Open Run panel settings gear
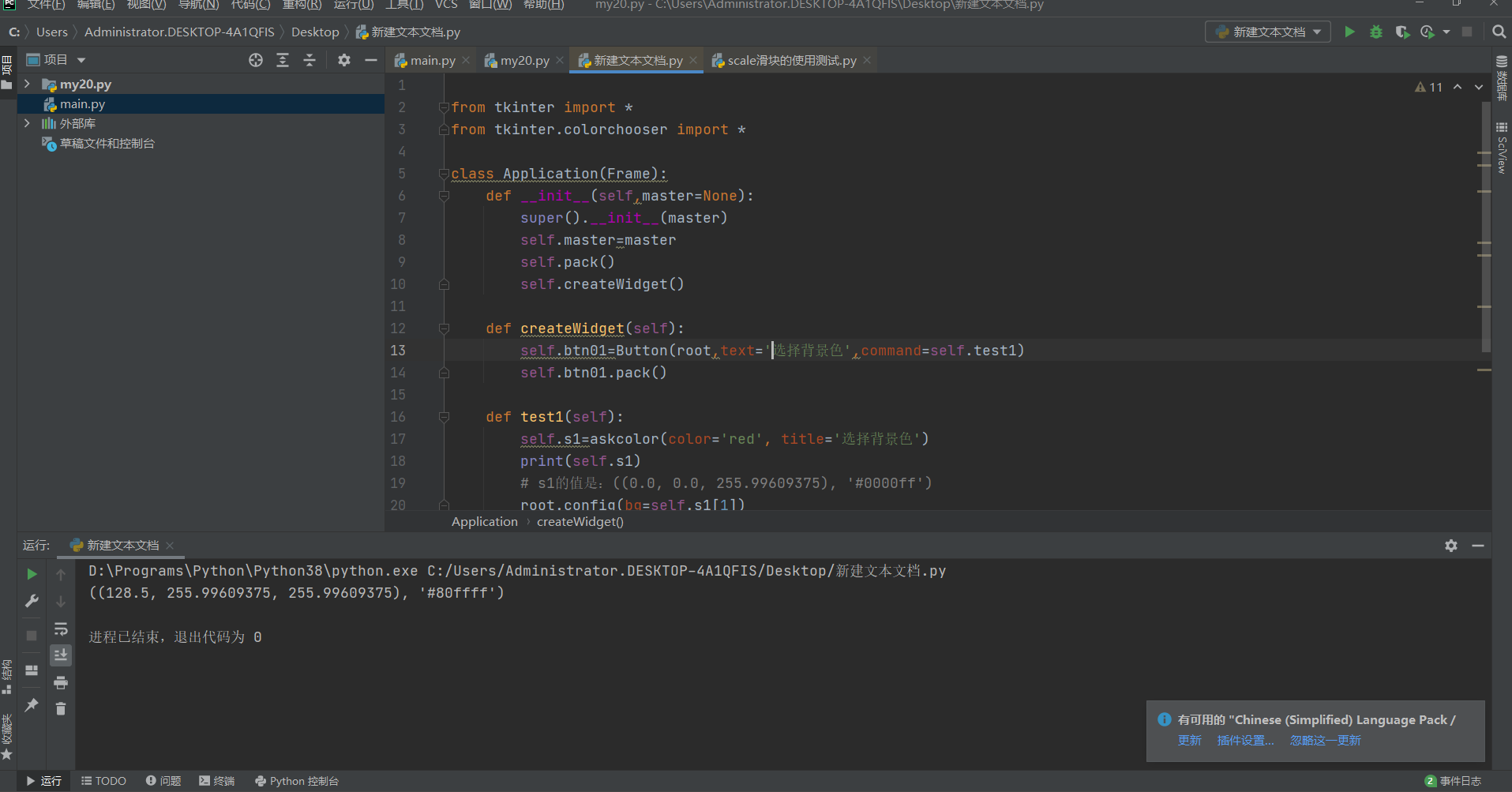The width and height of the screenshot is (1512, 792). tap(1451, 546)
